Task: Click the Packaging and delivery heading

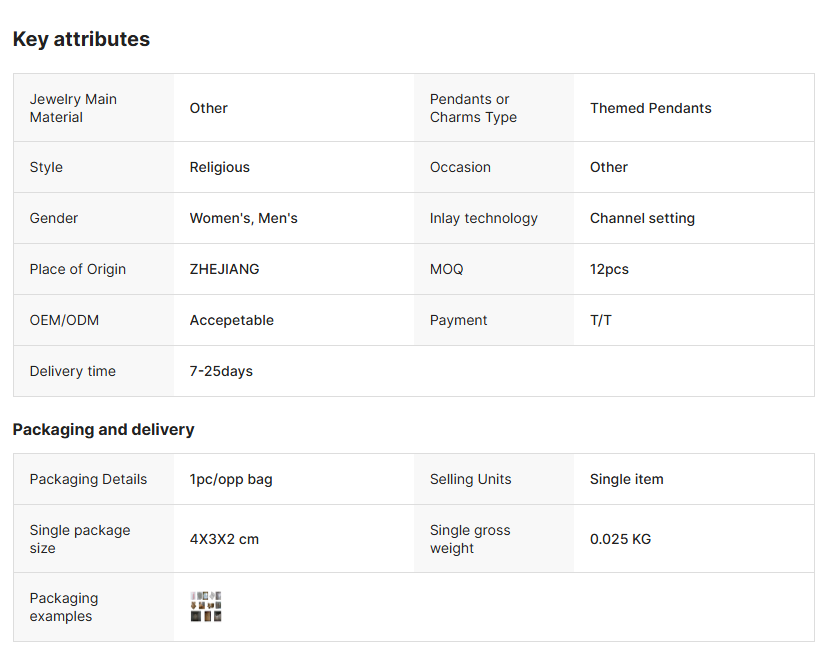Action: 103,430
